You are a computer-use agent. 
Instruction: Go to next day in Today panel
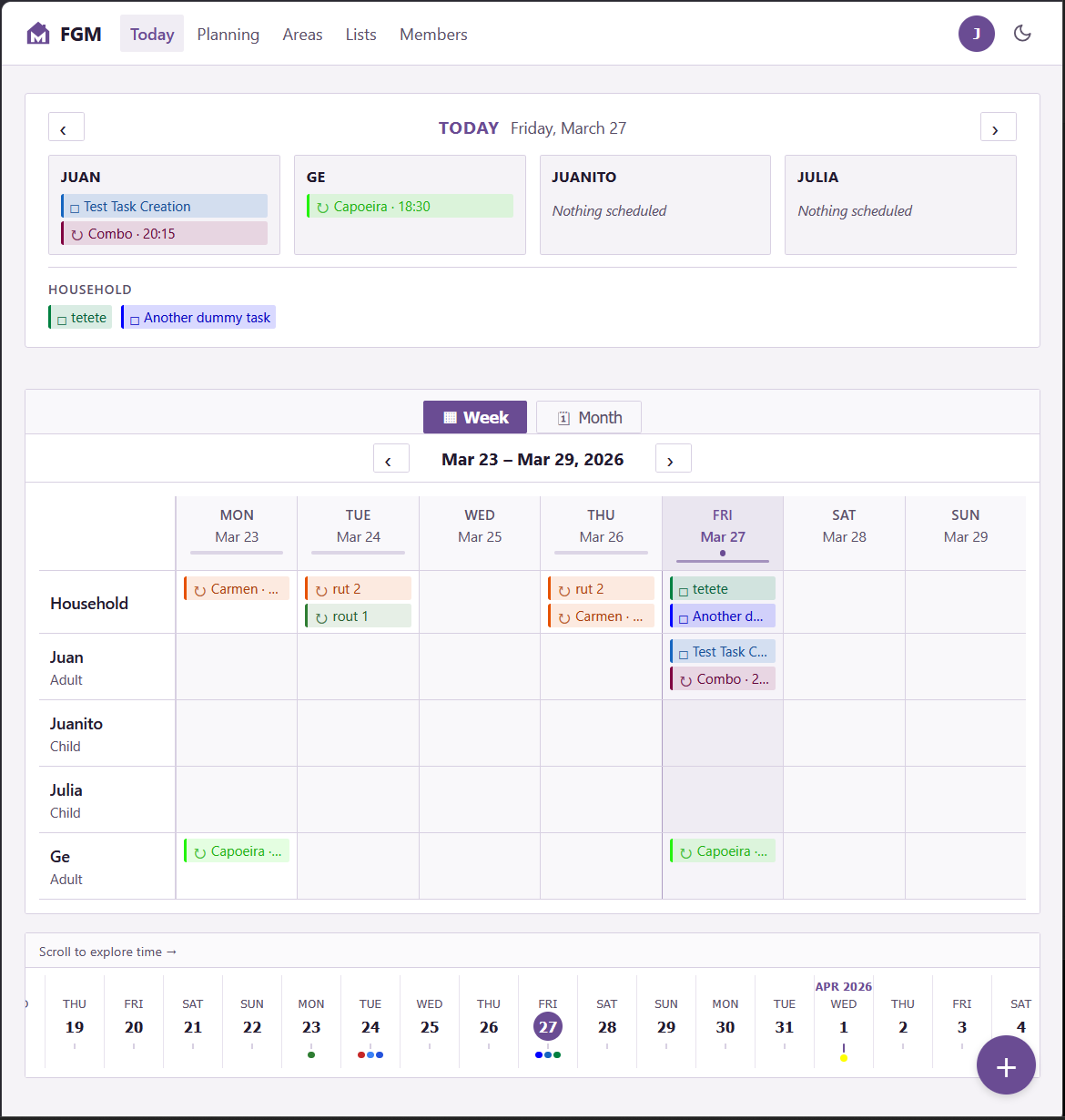pos(999,127)
